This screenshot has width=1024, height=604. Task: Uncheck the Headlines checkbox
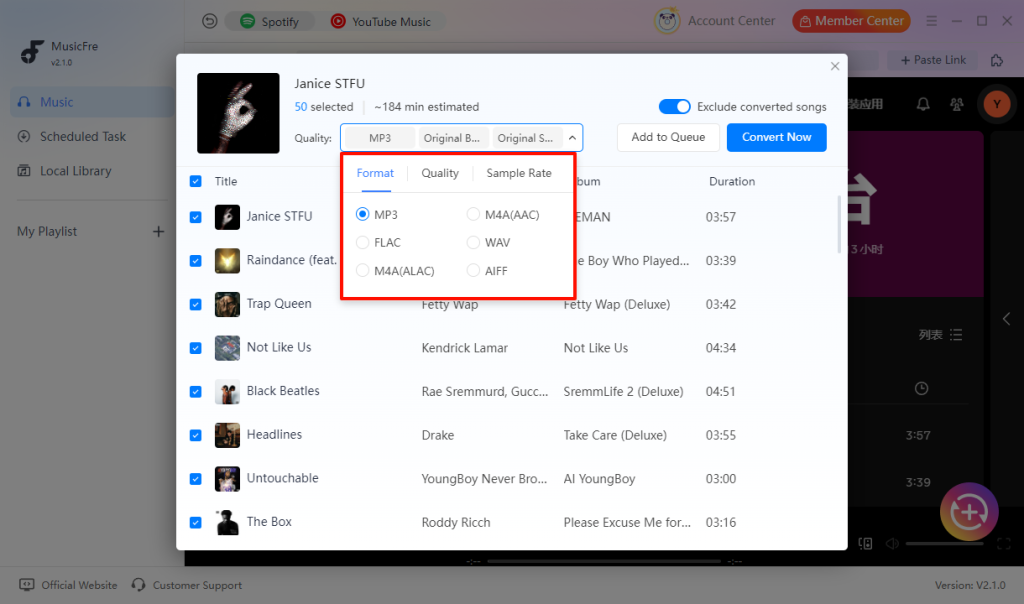pyautogui.click(x=195, y=436)
